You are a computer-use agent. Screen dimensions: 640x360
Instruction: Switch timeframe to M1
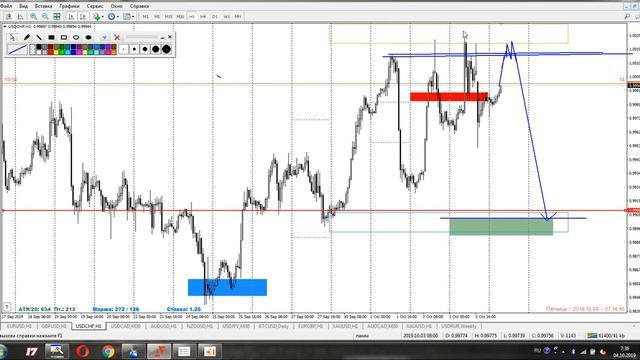point(145,16)
